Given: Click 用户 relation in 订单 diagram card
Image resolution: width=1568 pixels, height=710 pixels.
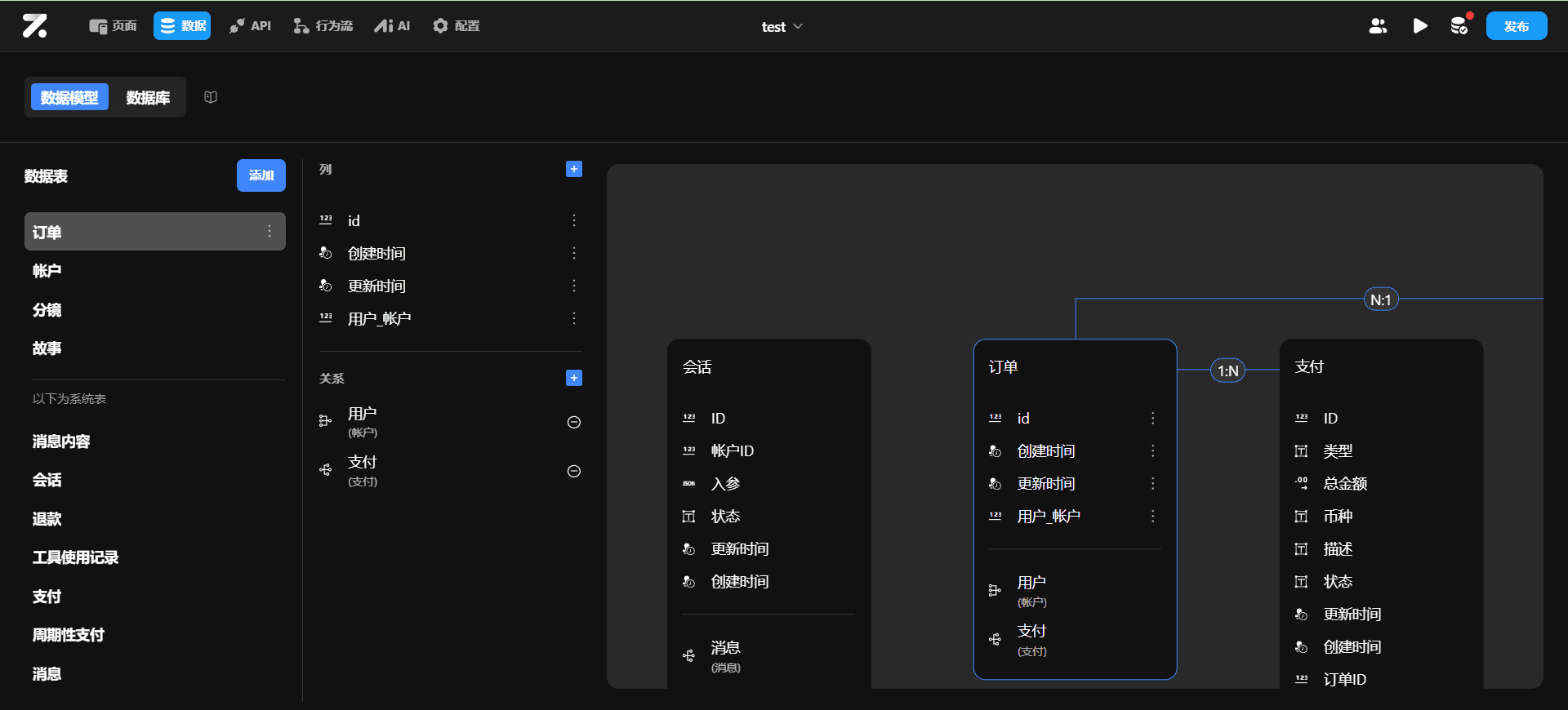Looking at the screenshot, I should coord(1075,591).
